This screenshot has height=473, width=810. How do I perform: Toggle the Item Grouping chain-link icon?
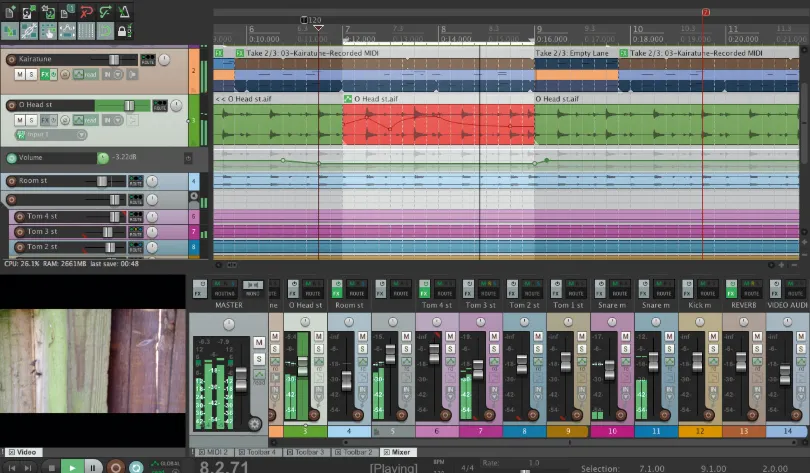29,31
